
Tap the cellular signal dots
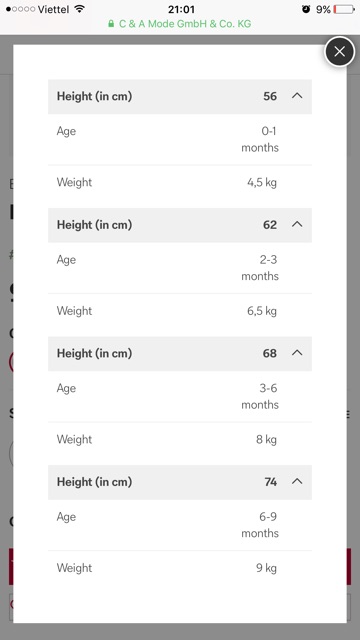click(x=20, y=9)
